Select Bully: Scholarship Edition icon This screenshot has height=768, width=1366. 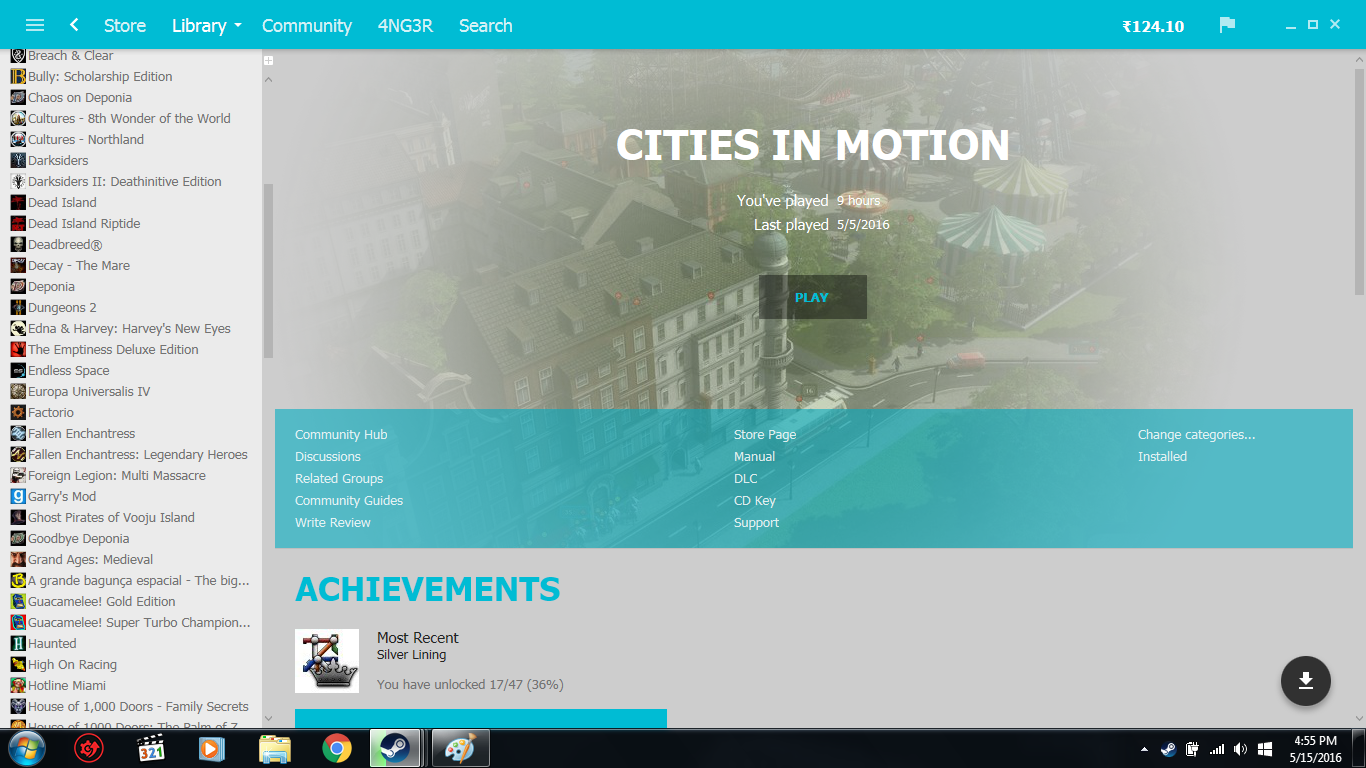[x=18, y=77]
